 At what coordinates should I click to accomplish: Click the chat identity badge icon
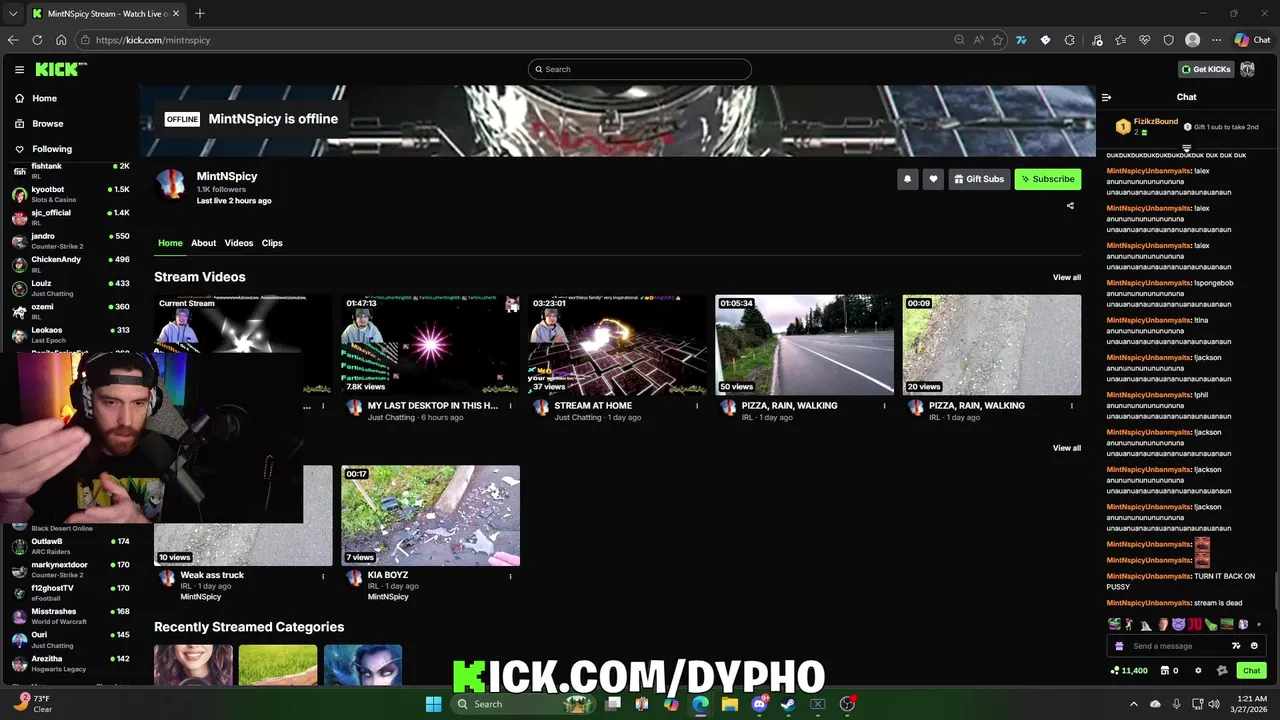(x=1221, y=670)
